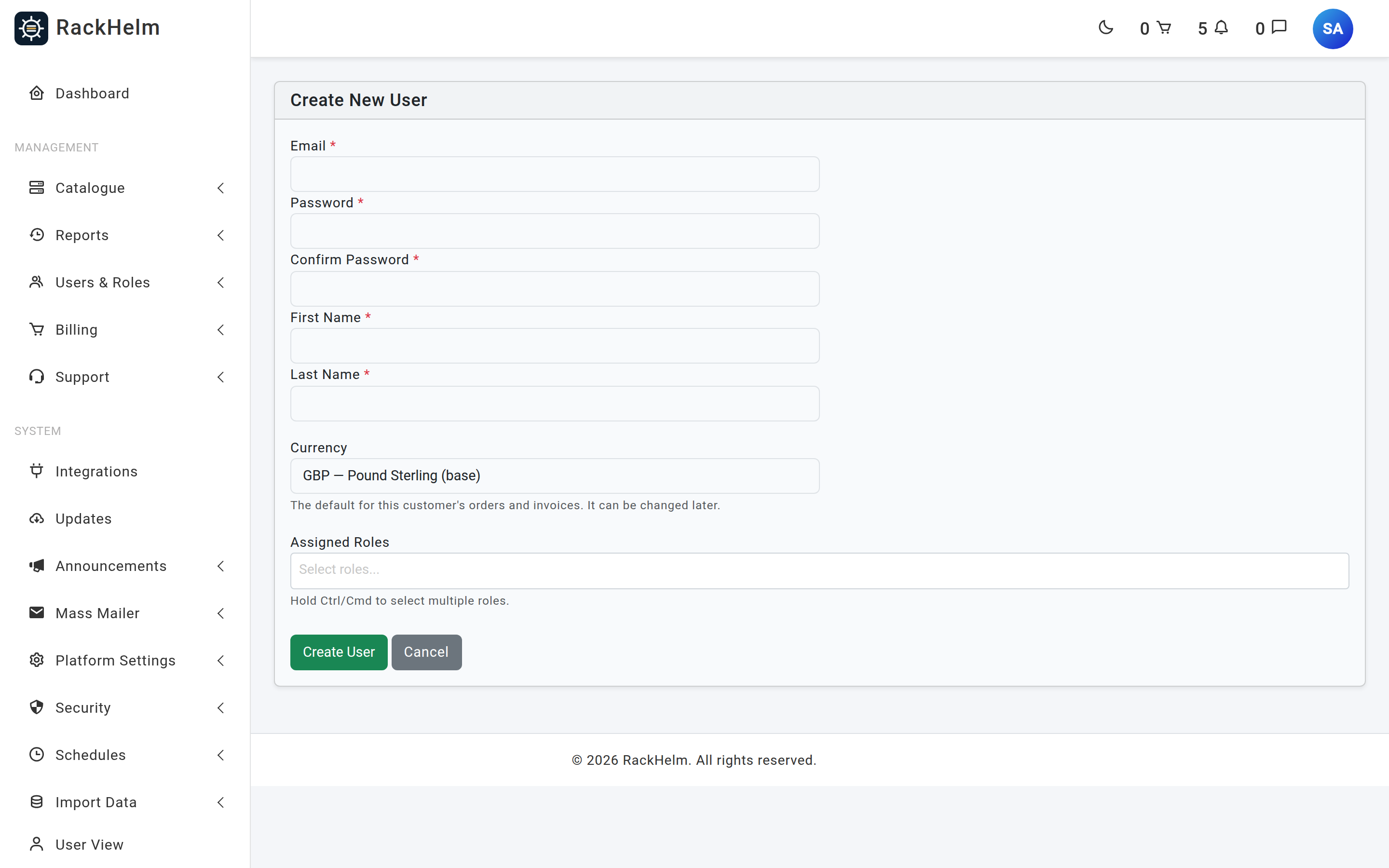Click the Mass Mailer envelope icon
1389x868 pixels.
tap(37, 612)
